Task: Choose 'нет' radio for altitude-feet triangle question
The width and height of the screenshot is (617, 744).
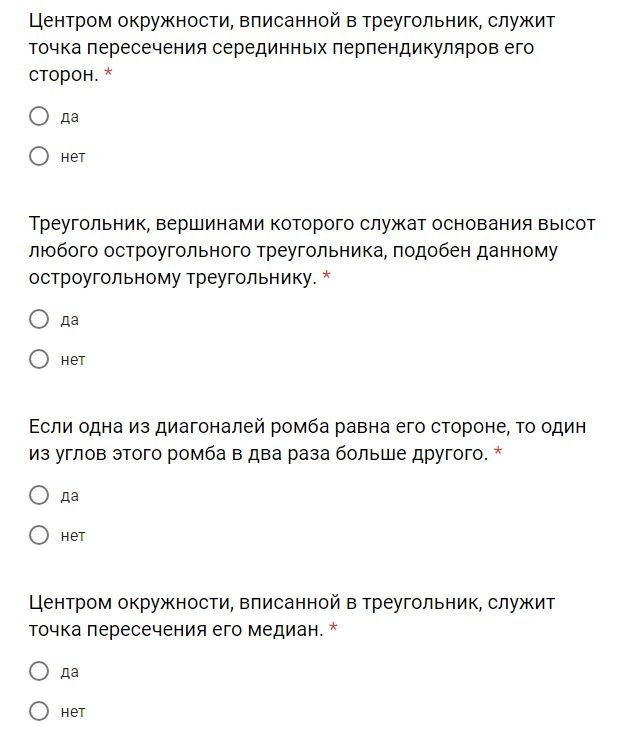Action: click(x=39, y=359)
